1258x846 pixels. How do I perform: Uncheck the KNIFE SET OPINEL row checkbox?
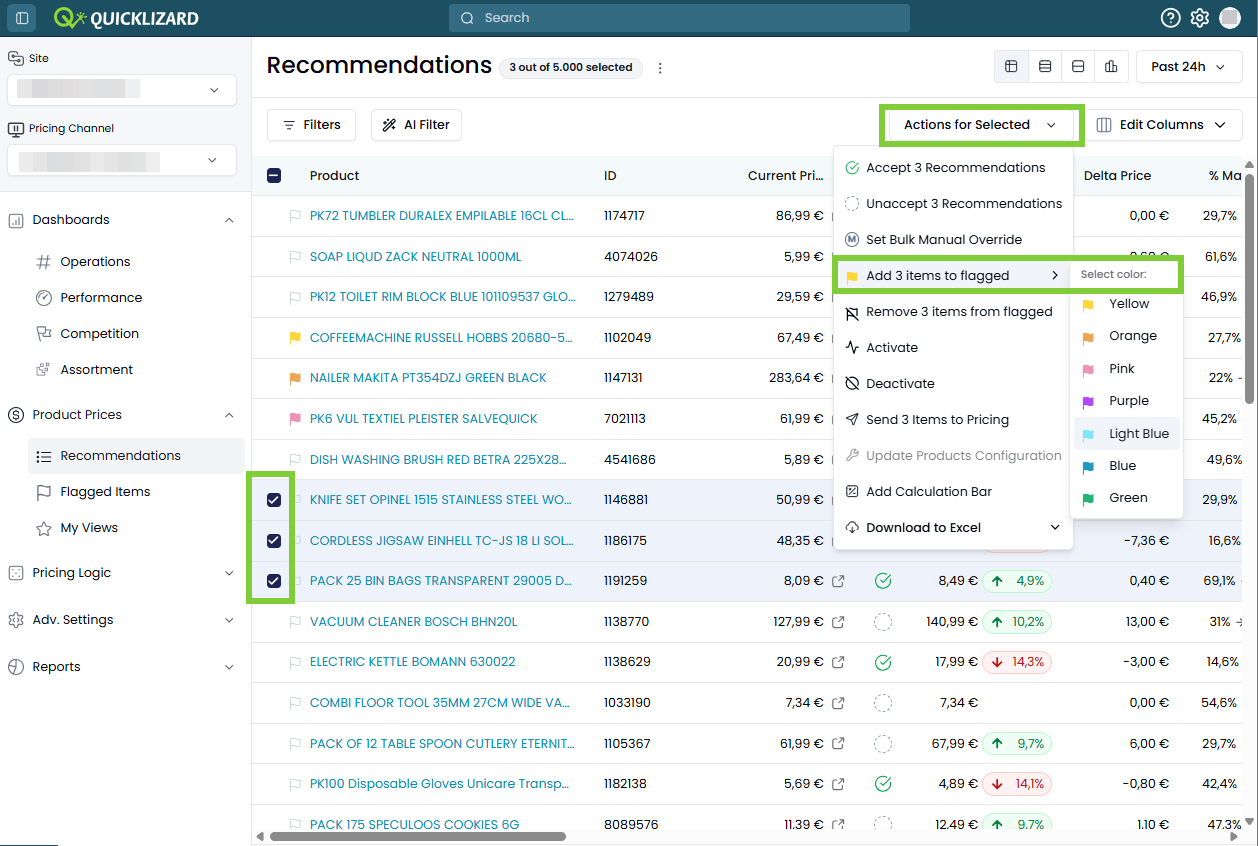coord(274,500)
